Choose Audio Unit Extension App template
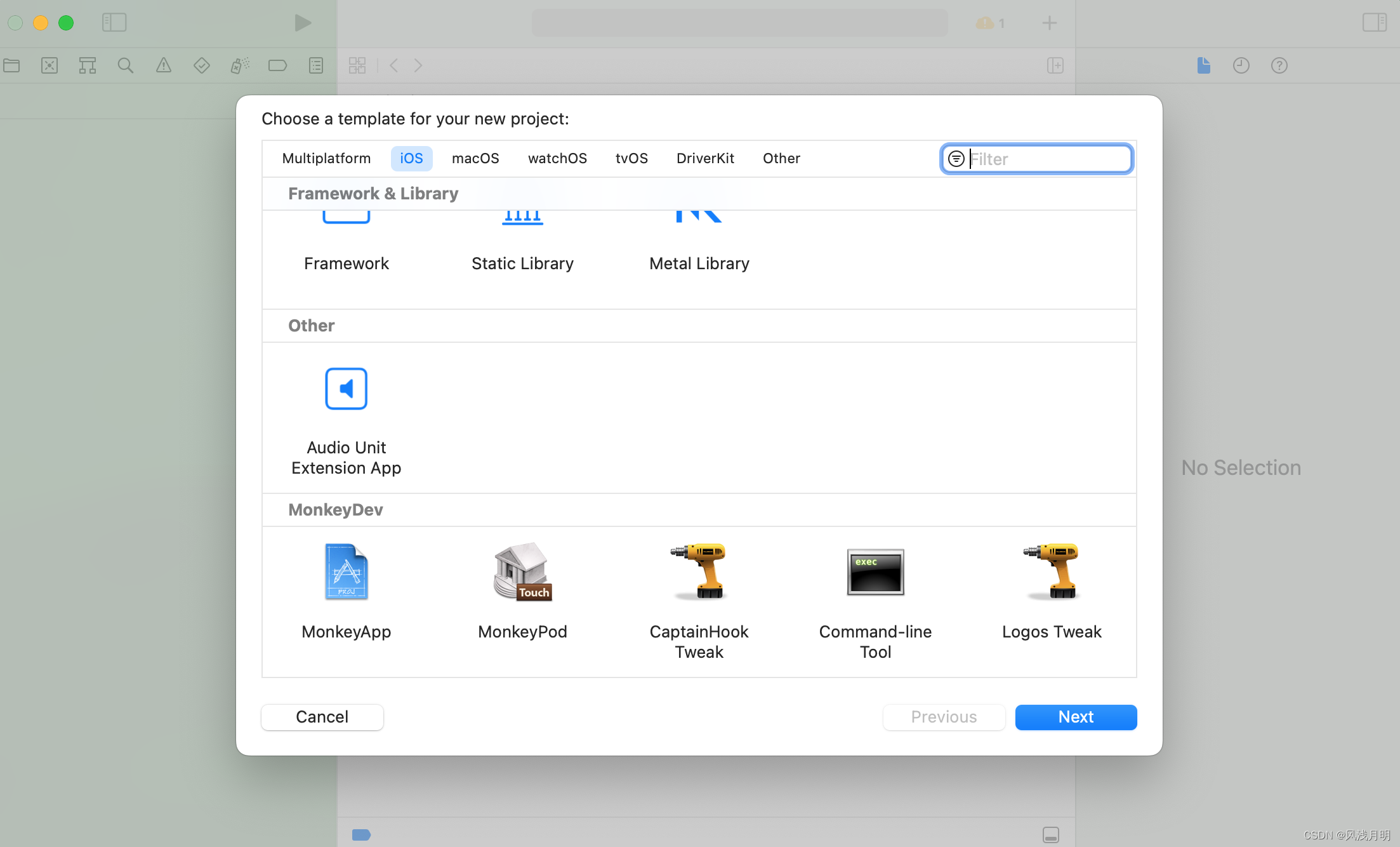This screenshot has height=847, width=1400. coord(346,389)
